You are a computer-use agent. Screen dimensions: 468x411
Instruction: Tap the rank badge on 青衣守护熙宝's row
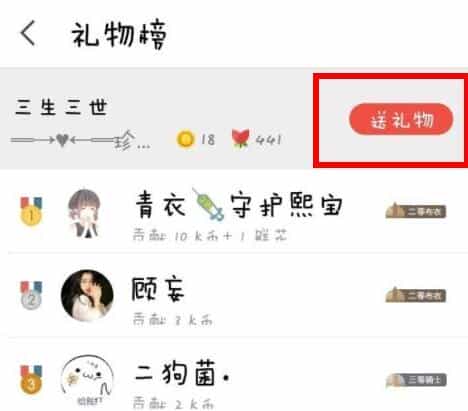pos(416,211)
